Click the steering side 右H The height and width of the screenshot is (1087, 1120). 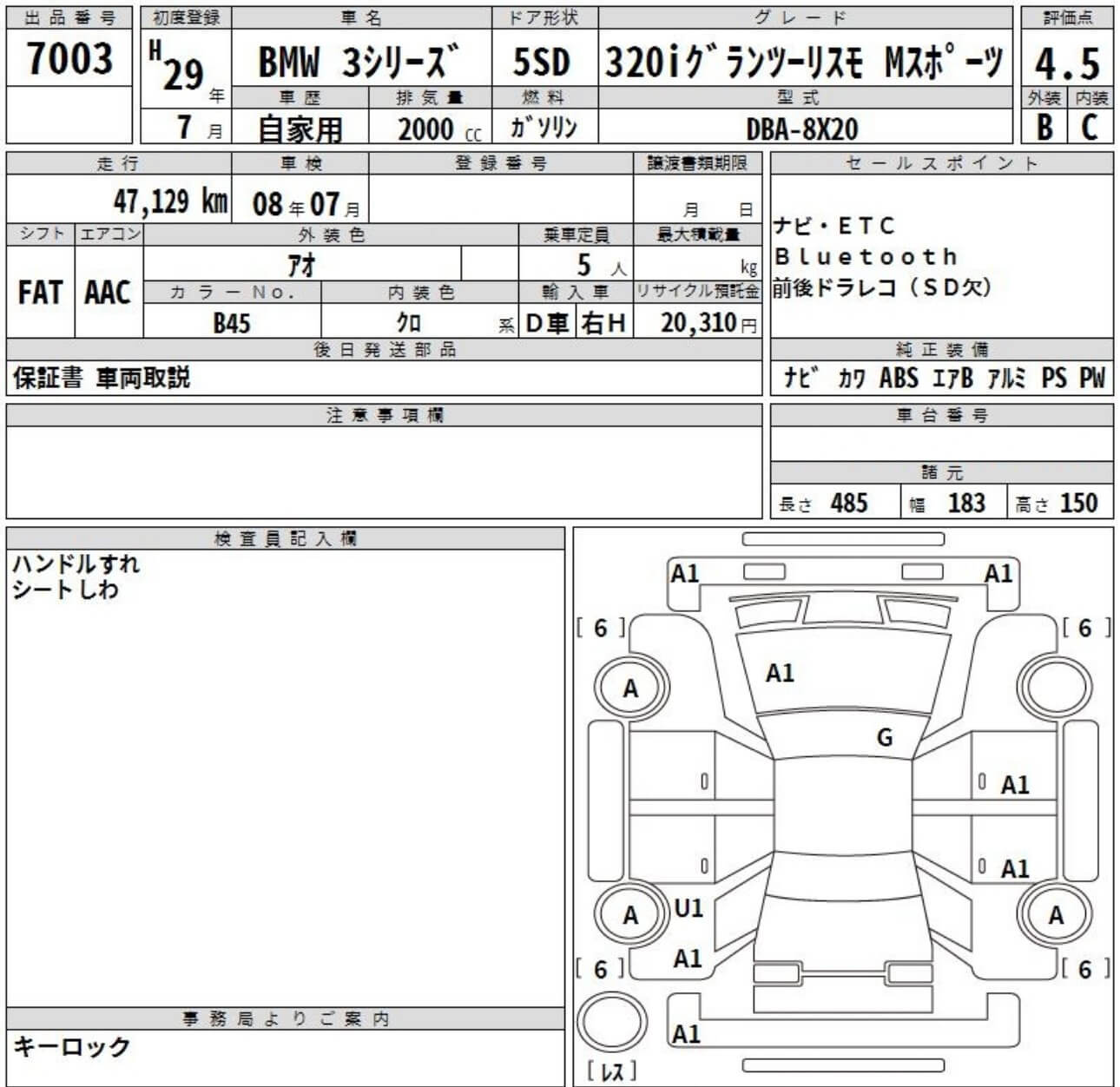pos(603,323)
